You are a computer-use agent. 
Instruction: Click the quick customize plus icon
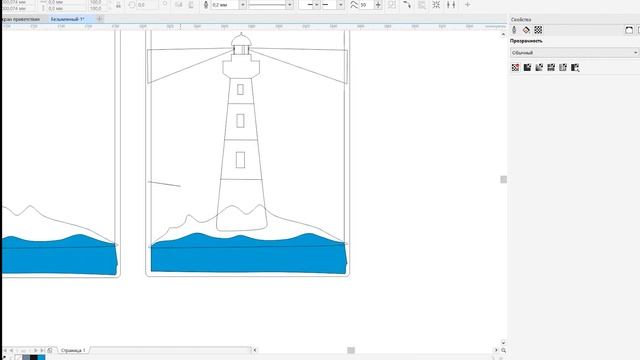click(x=468, y=5)
